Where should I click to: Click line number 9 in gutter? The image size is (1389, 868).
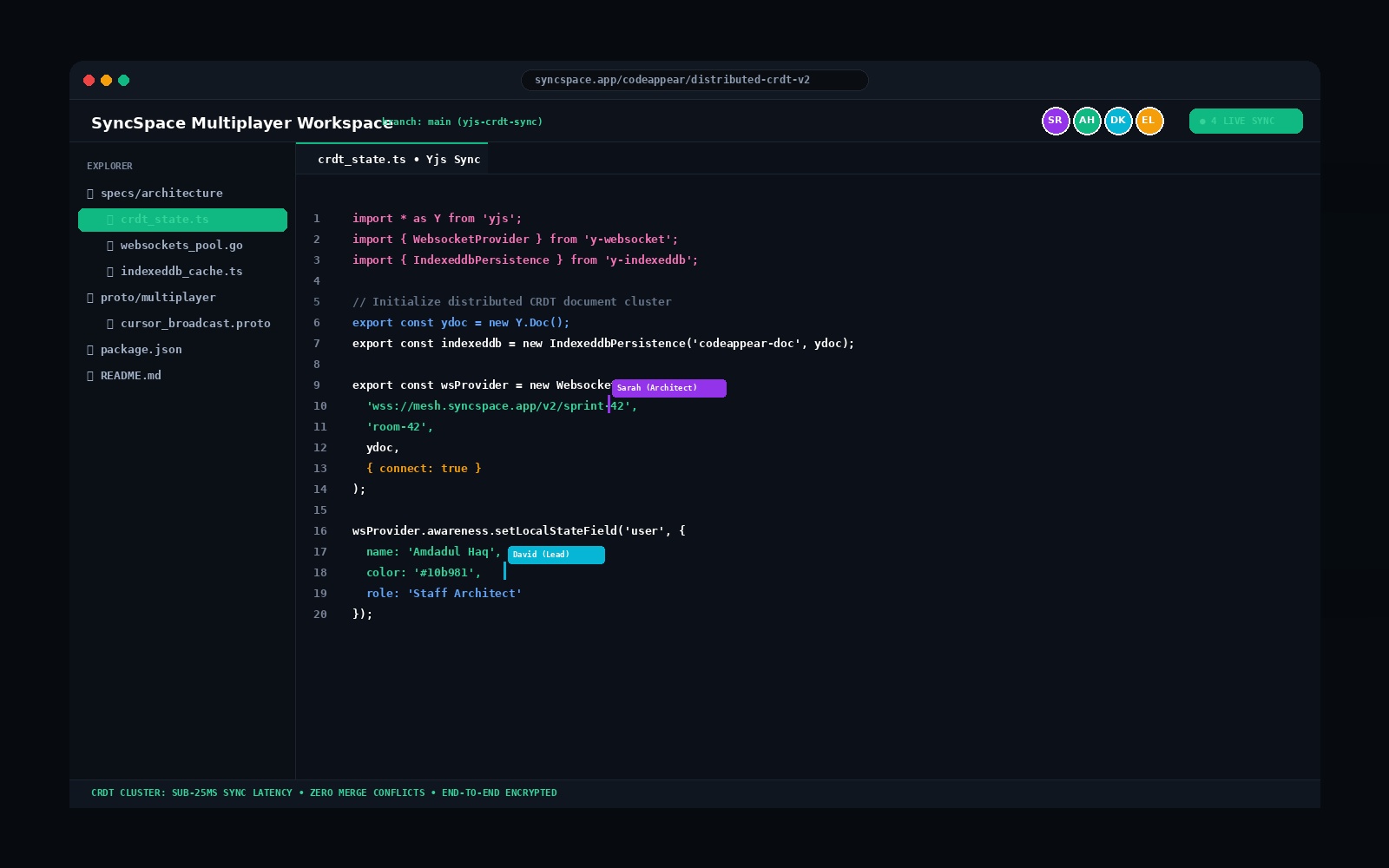(x=317, y=385)
